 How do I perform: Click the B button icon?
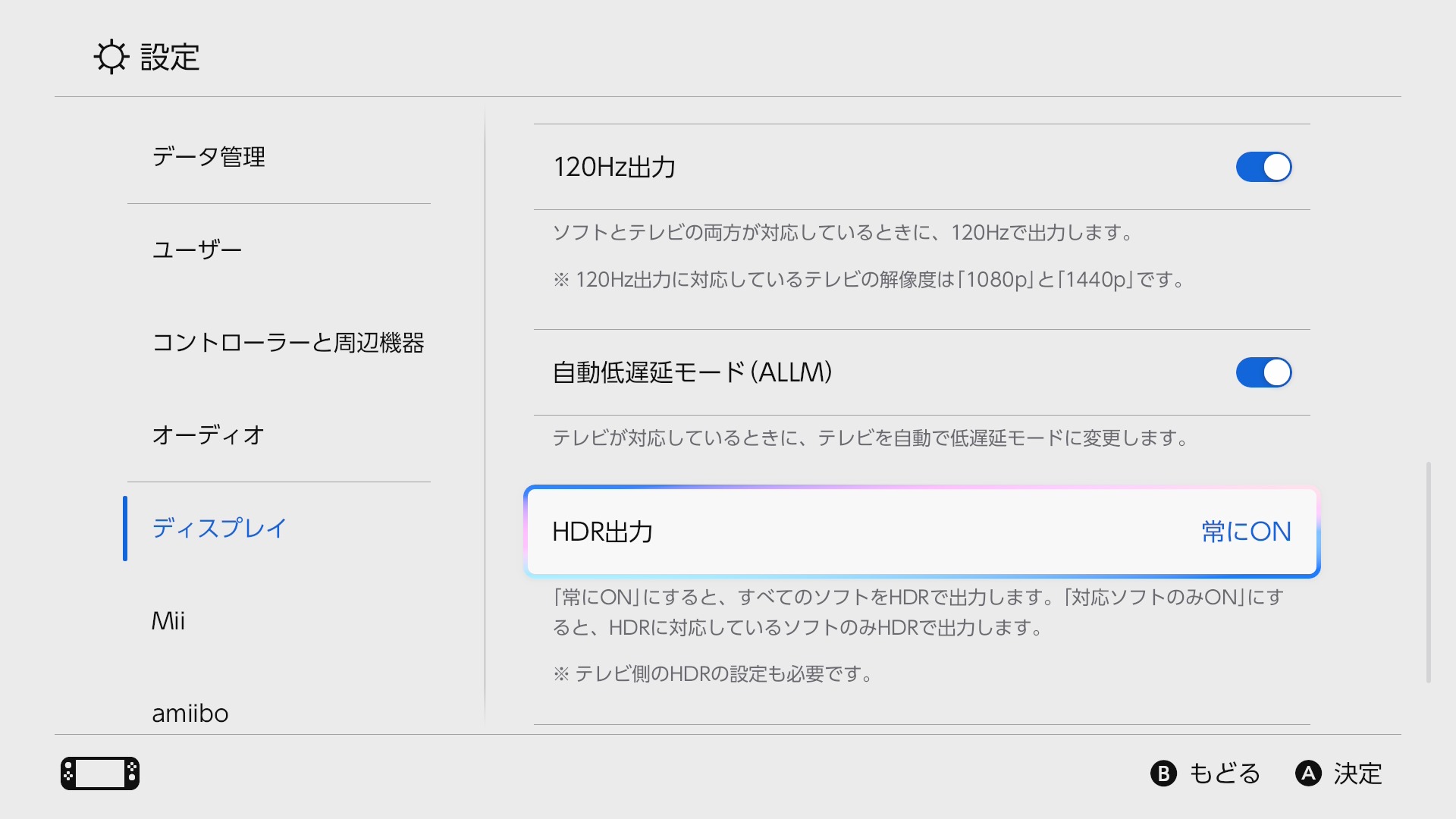click(1163, 773)
